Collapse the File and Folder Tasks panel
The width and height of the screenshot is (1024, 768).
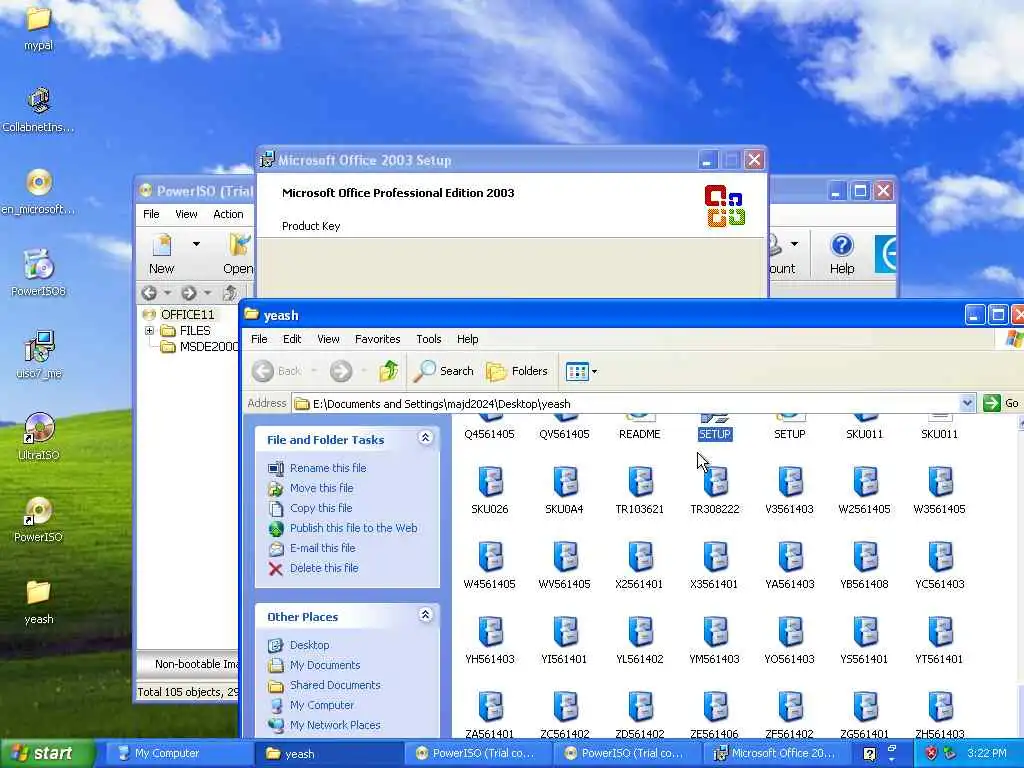tap(425, 438)
